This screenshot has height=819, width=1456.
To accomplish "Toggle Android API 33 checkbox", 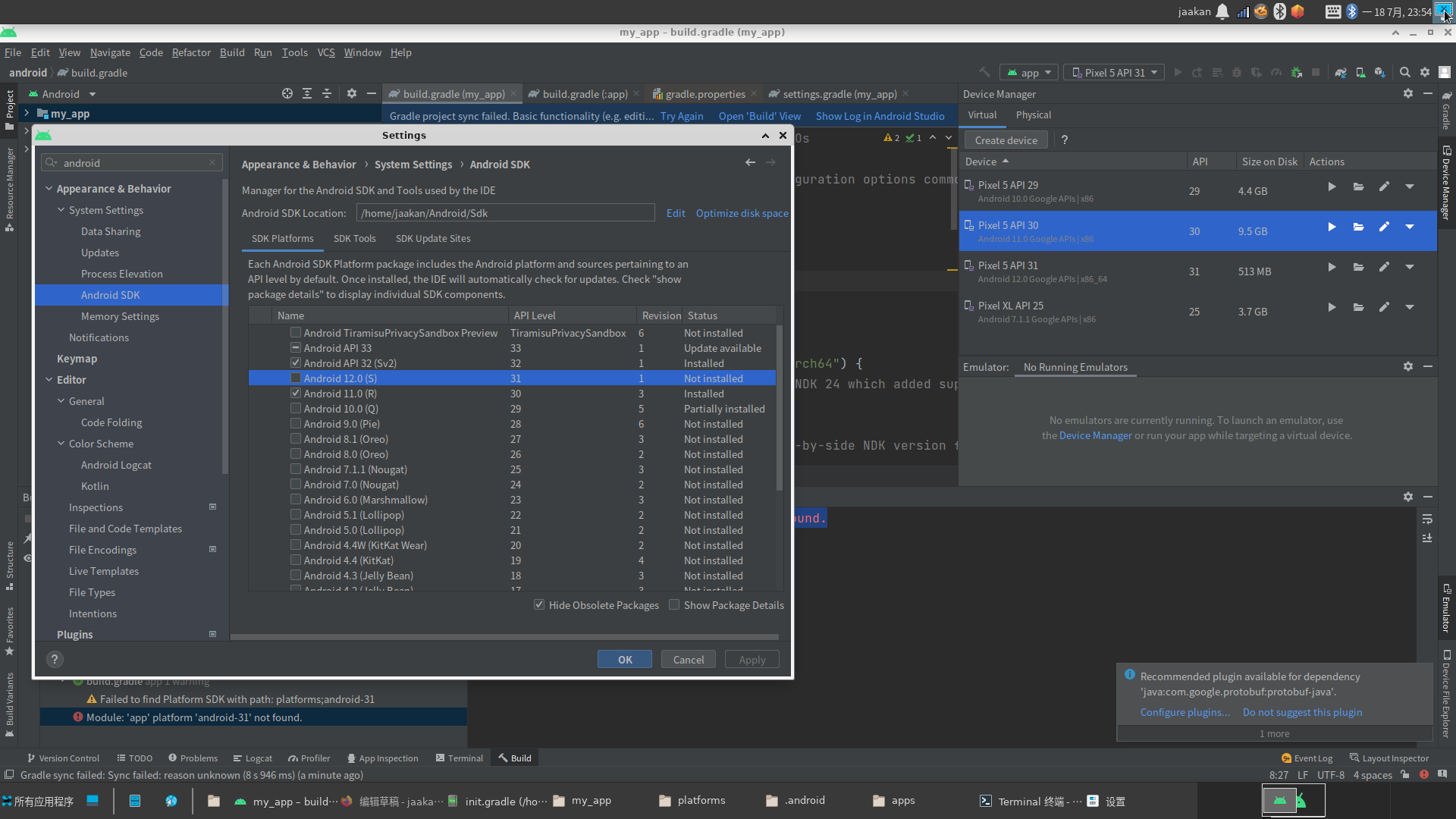I will (x=296, y=347).
